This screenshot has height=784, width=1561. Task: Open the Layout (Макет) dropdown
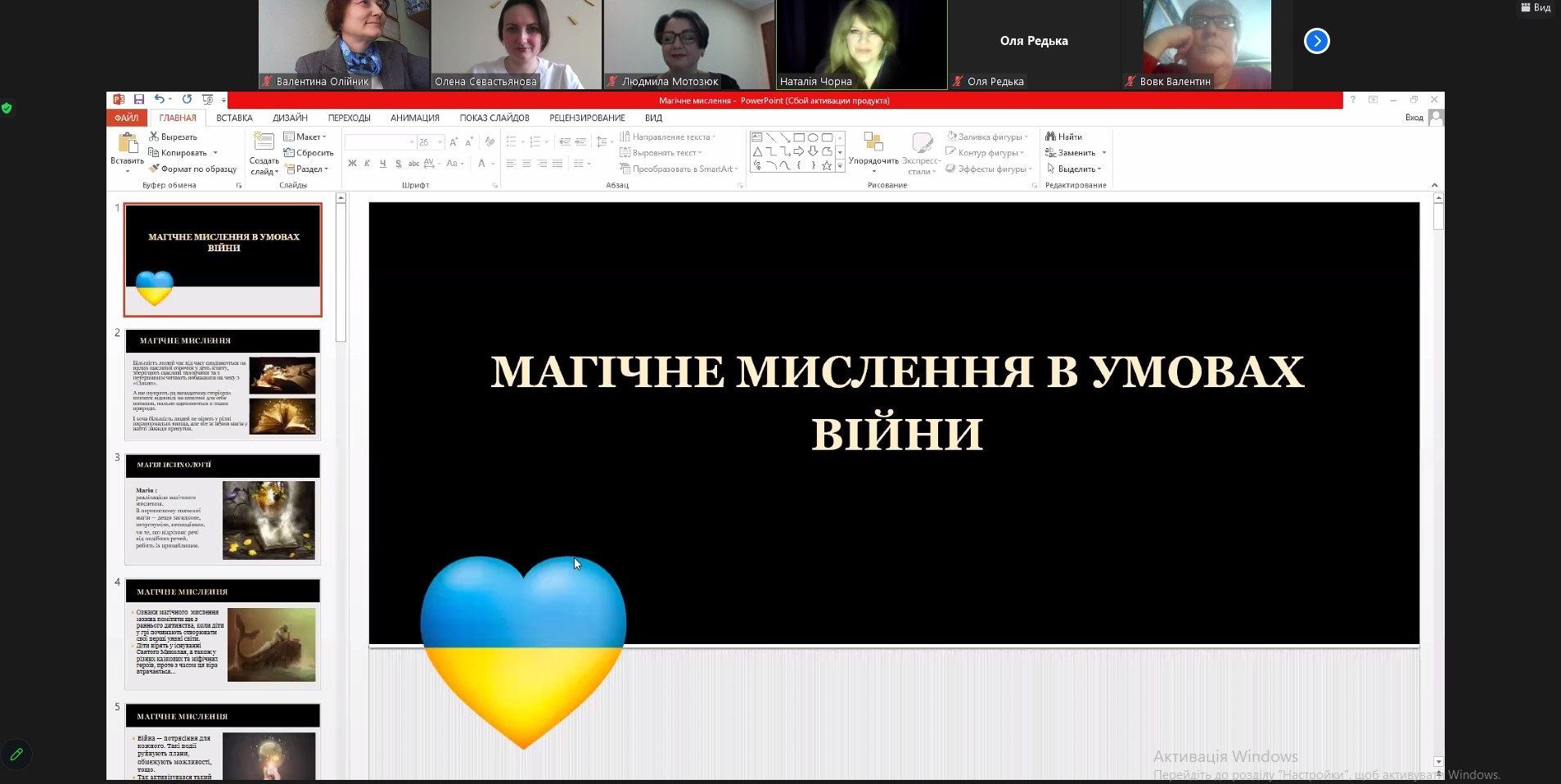305,137
